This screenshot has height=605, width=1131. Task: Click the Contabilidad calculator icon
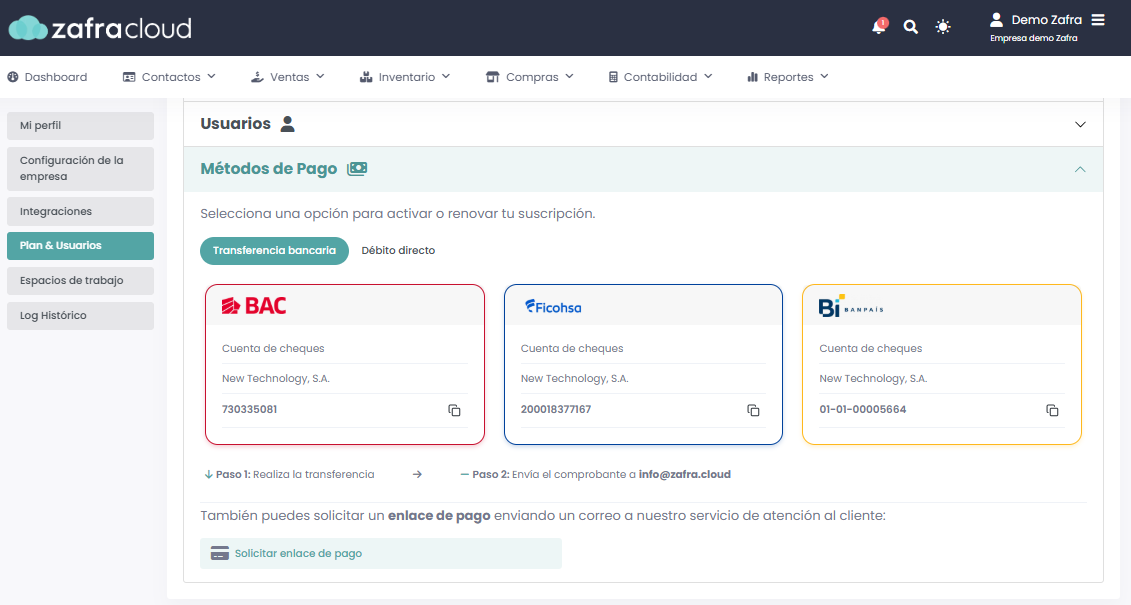613,77
